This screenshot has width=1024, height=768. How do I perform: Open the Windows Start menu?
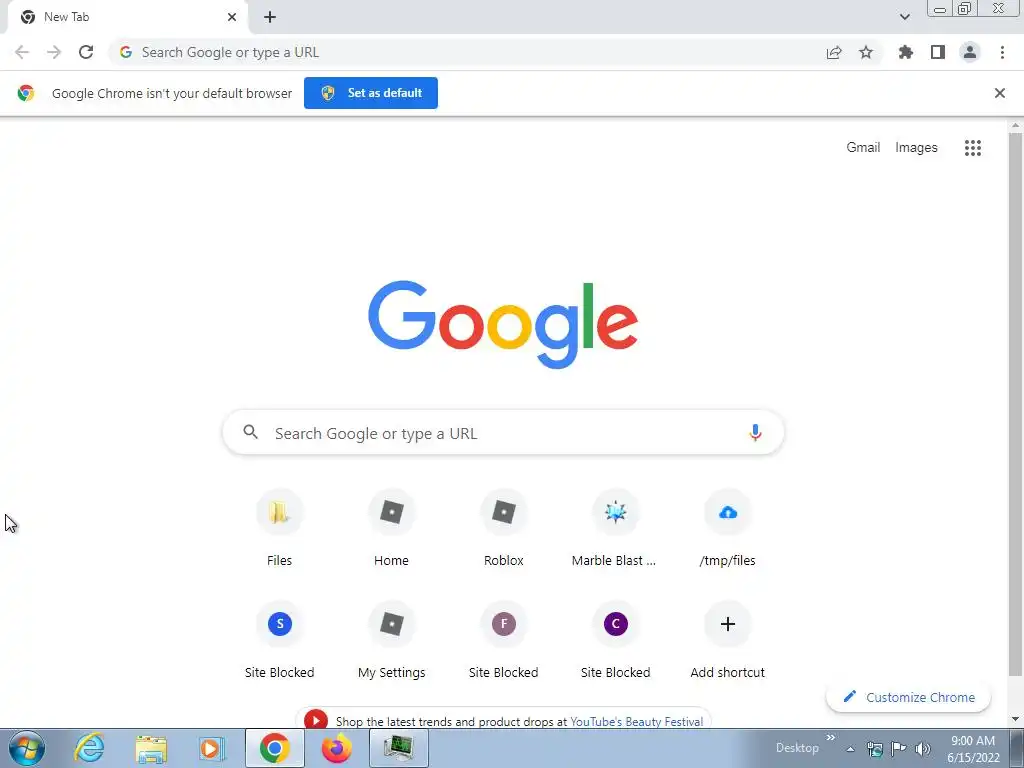(x=27, y=748)
